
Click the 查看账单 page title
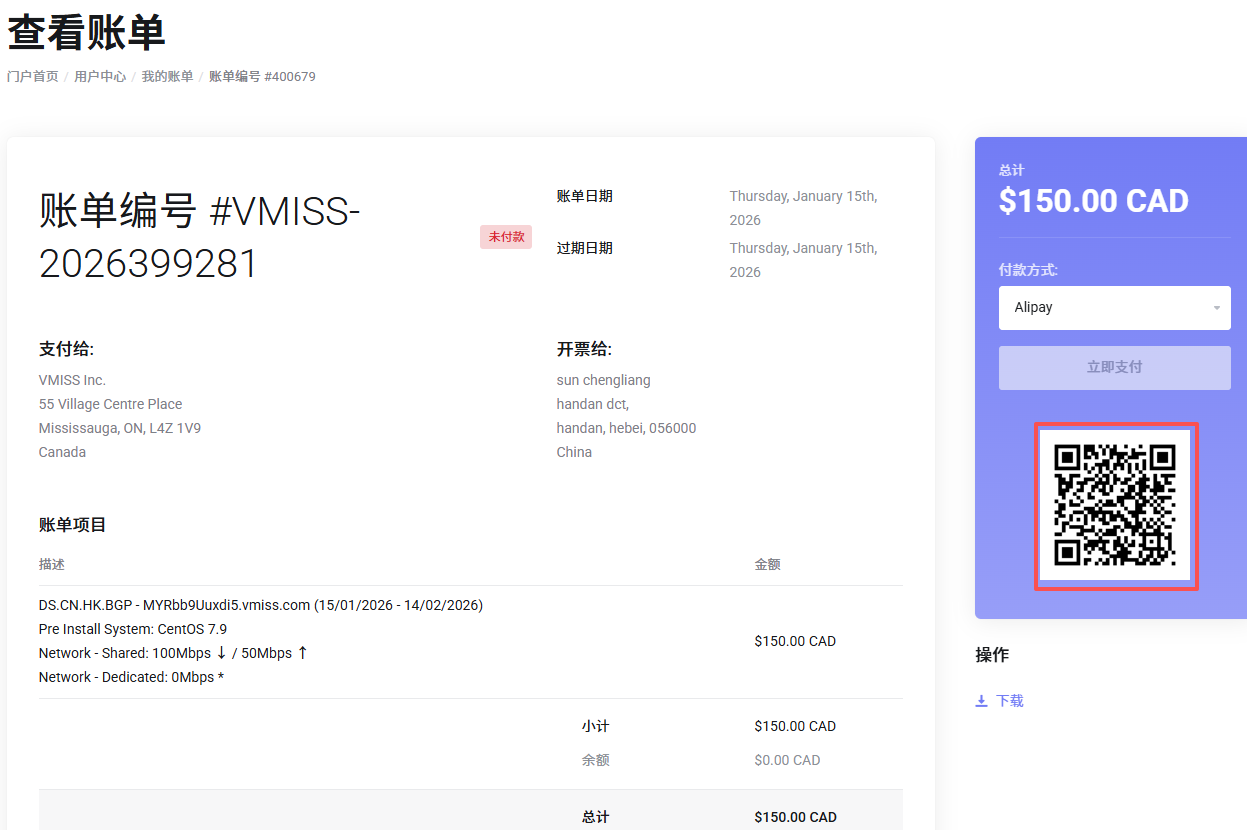86,33
